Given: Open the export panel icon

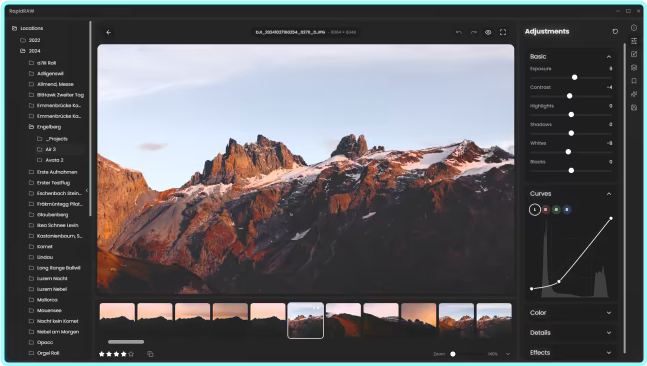Looking at the screenshot, I should [634, 107].
